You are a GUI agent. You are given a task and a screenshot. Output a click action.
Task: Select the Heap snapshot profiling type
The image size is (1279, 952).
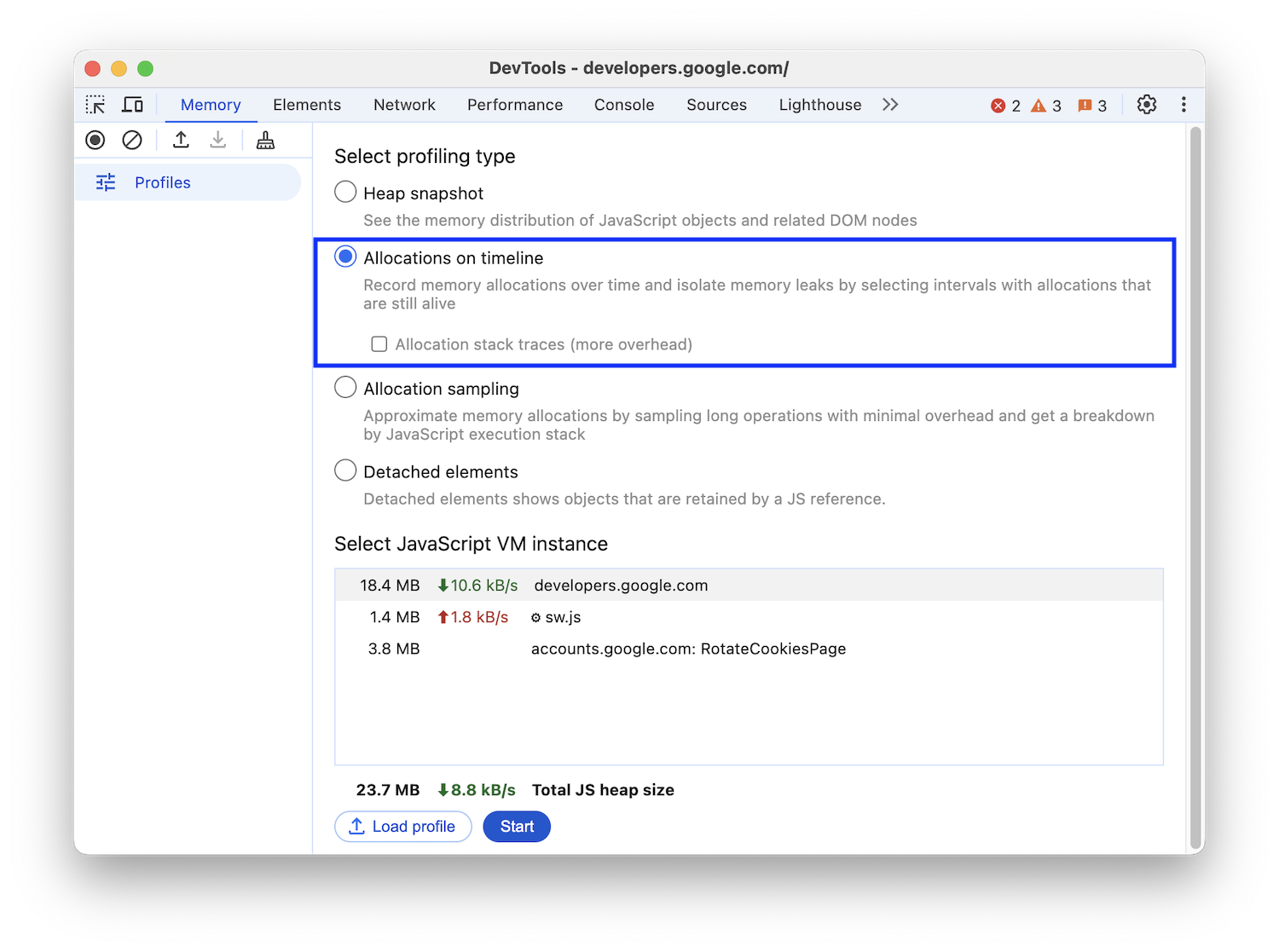345,192
